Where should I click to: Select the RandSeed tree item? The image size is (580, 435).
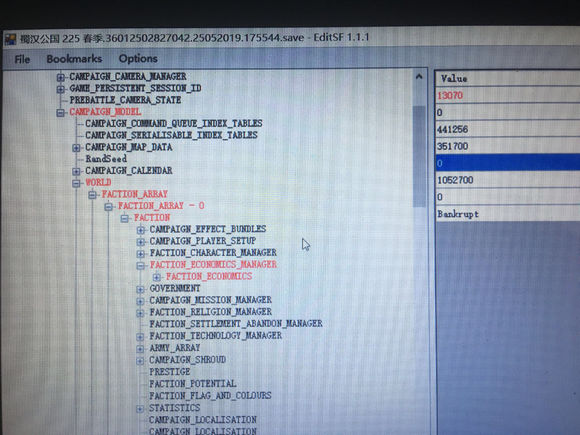point(106,159)
